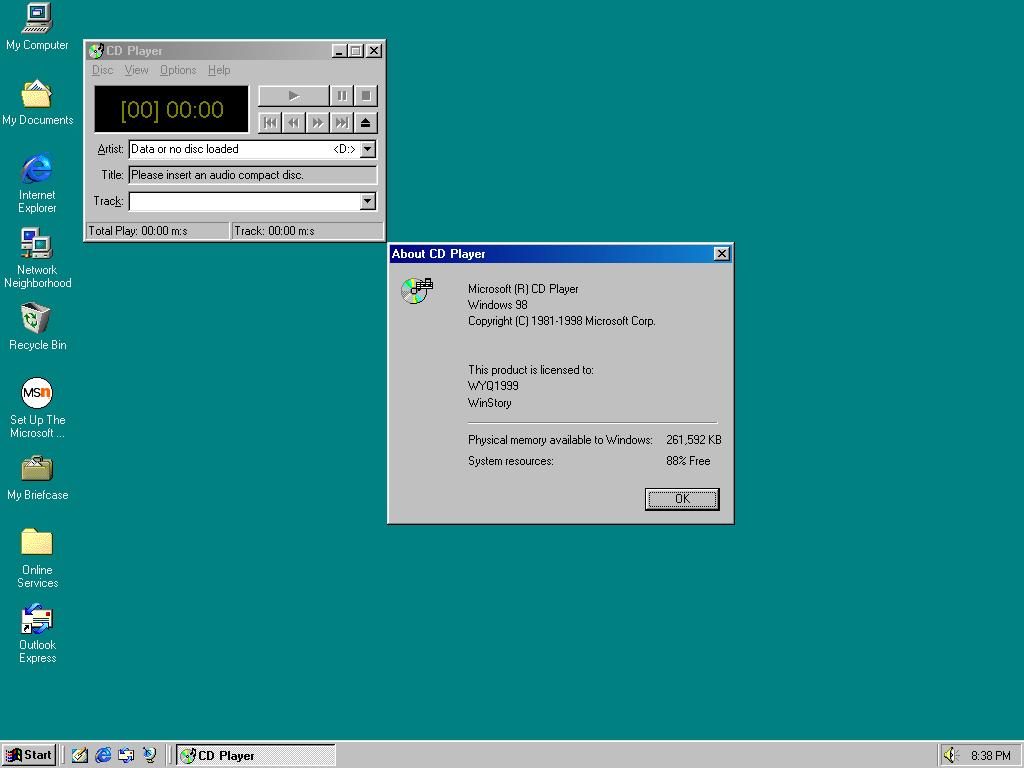Click the Start button
Image resolution: width=1024 pixels, height=768 pixels.
tap(29, 755)
